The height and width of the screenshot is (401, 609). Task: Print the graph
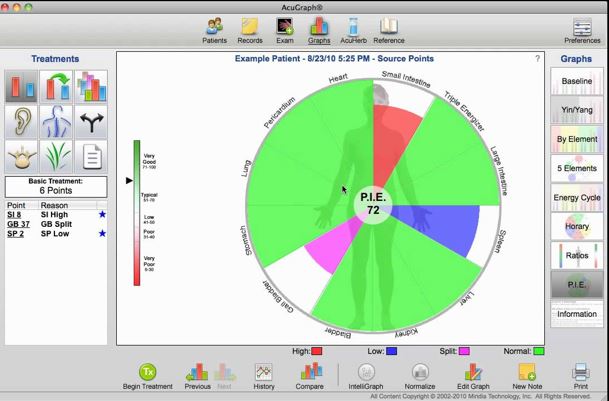tap(581, 377)
